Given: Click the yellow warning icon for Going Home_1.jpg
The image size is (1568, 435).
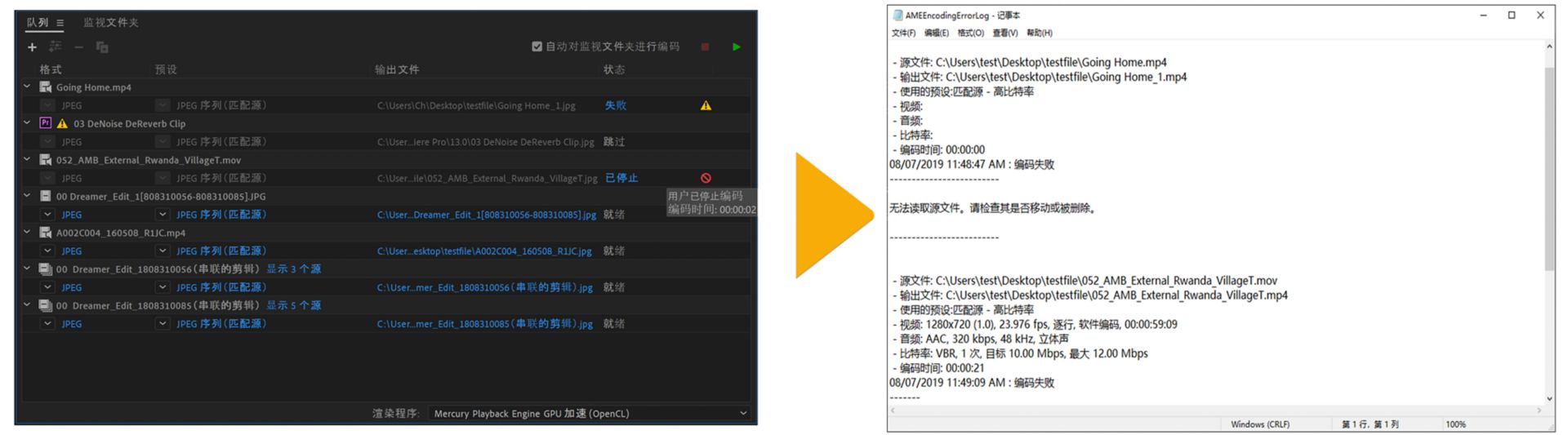Looking at the screenshot, I should point(706,105).
